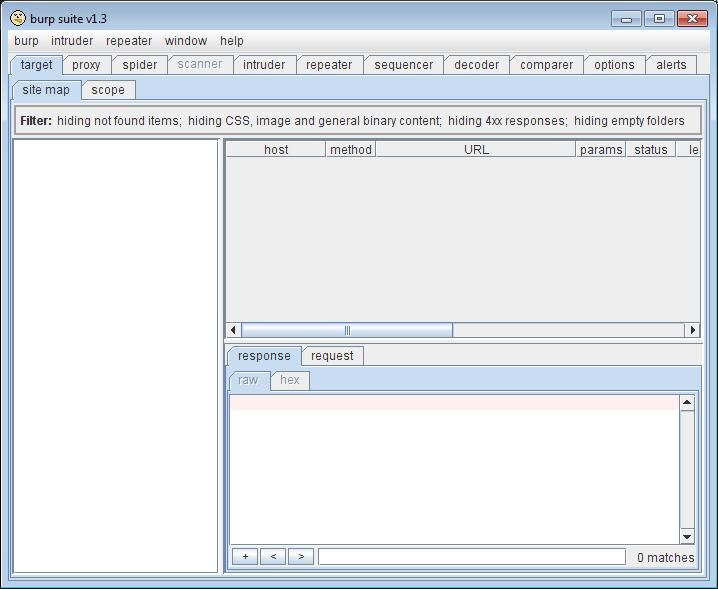Click the search text input field
The height and width of the screenshot is (589, 718).
[471, 557]
